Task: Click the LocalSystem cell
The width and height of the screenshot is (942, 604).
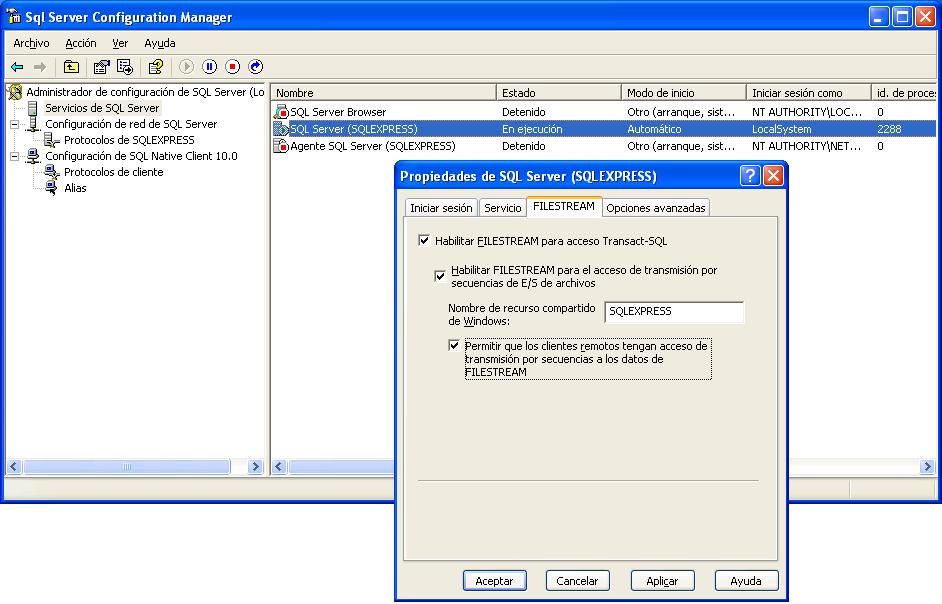Action: 808,129
